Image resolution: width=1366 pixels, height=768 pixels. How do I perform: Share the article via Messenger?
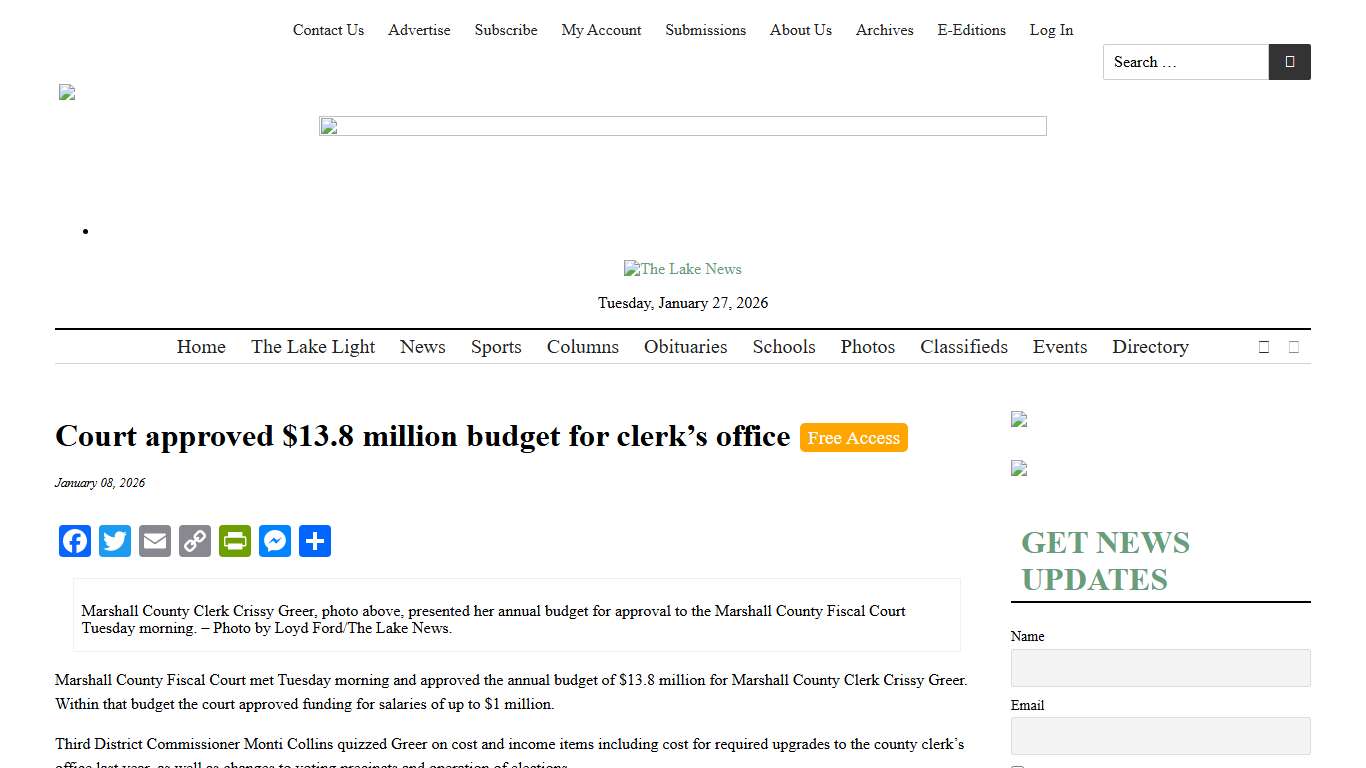pyautogui.click(x=275, y=541)
